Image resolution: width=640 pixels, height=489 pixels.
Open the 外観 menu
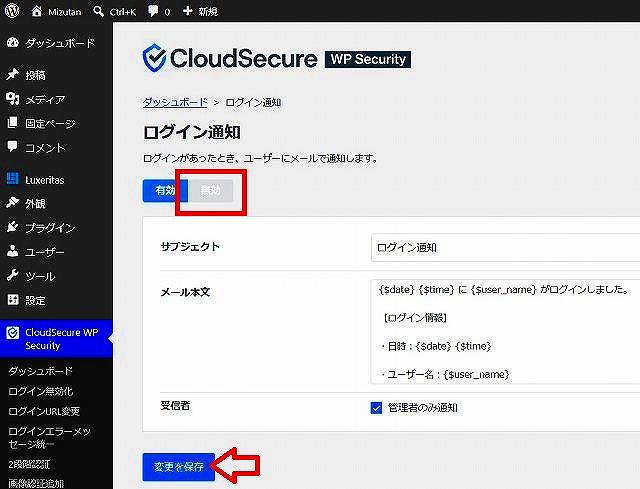tap(35, 203)
